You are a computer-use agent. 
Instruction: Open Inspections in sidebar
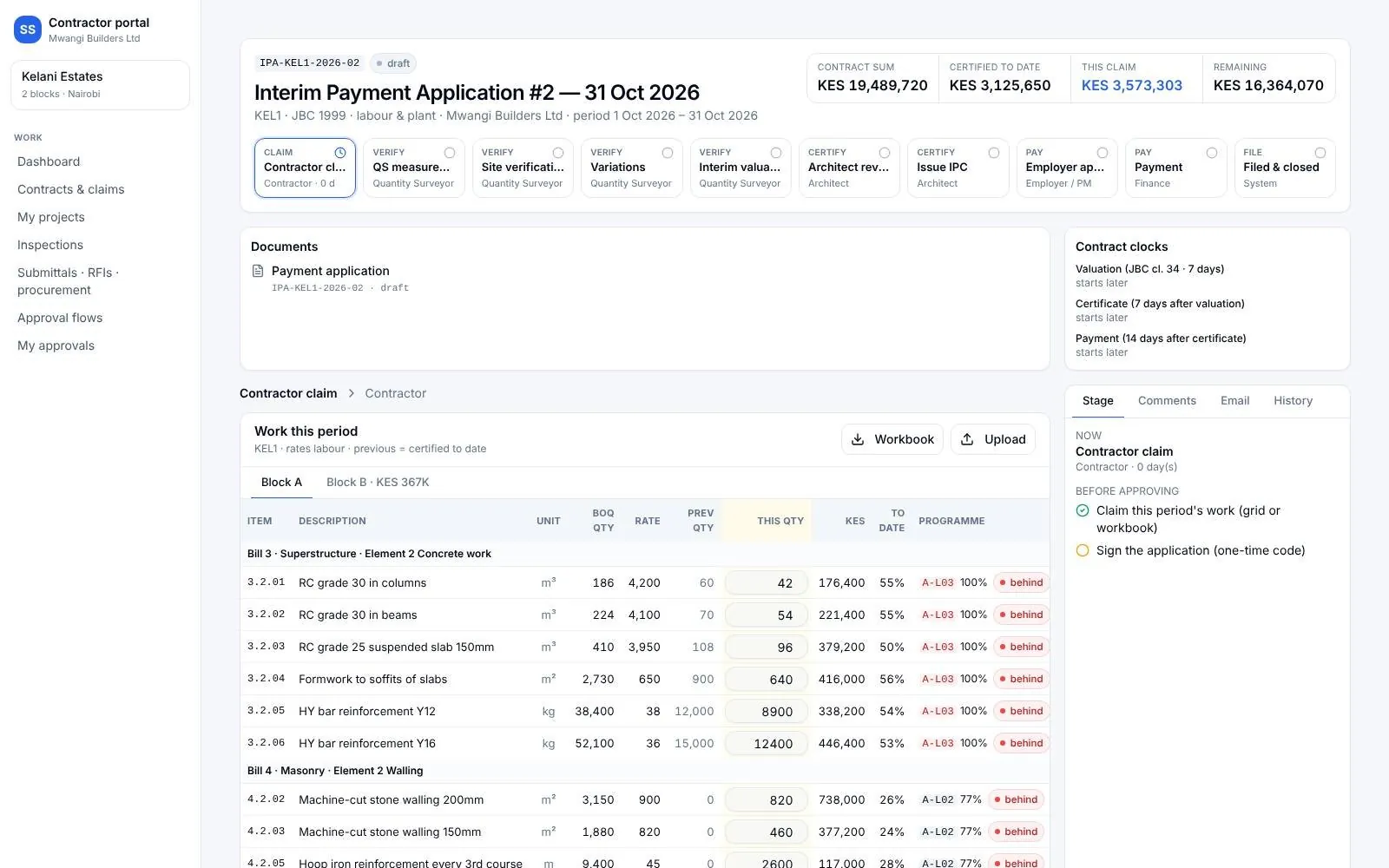tap(50, 245)
